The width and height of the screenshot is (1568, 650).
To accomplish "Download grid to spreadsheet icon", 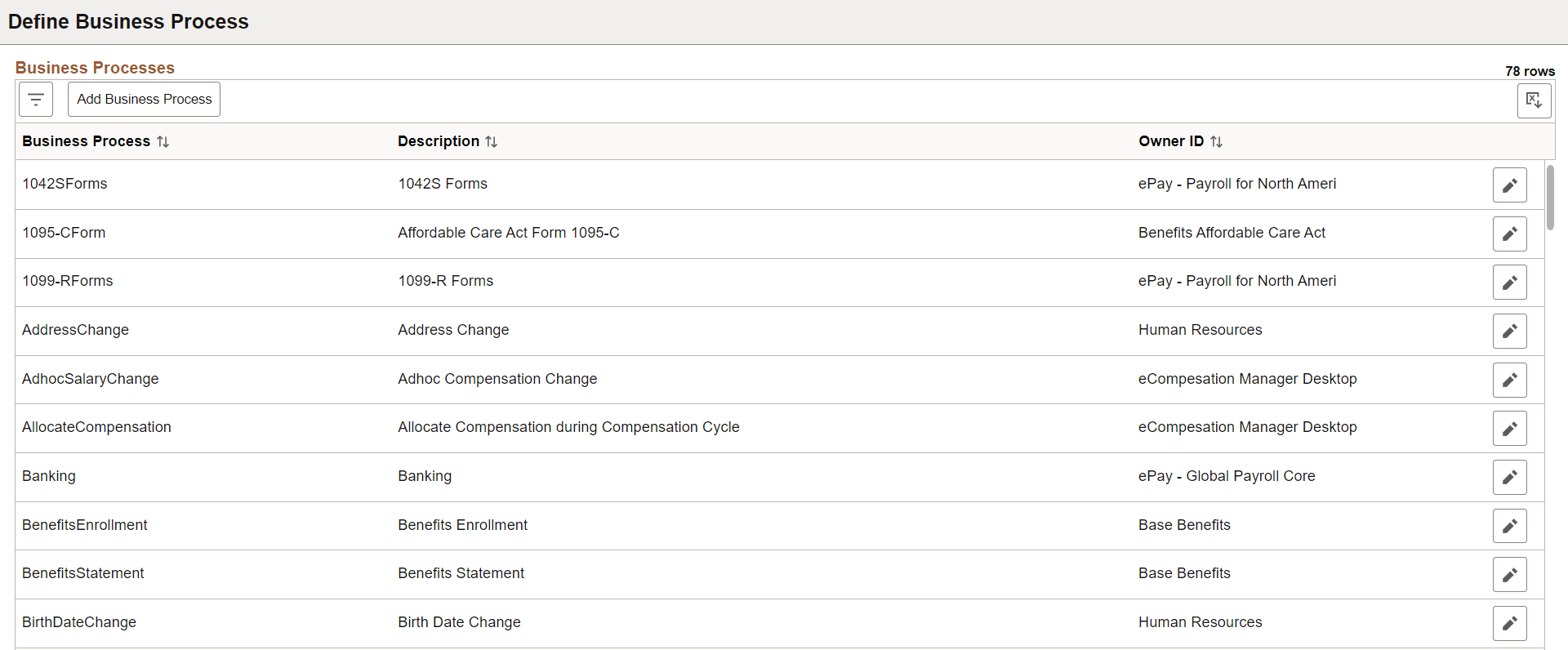I will click(1534, 100).
